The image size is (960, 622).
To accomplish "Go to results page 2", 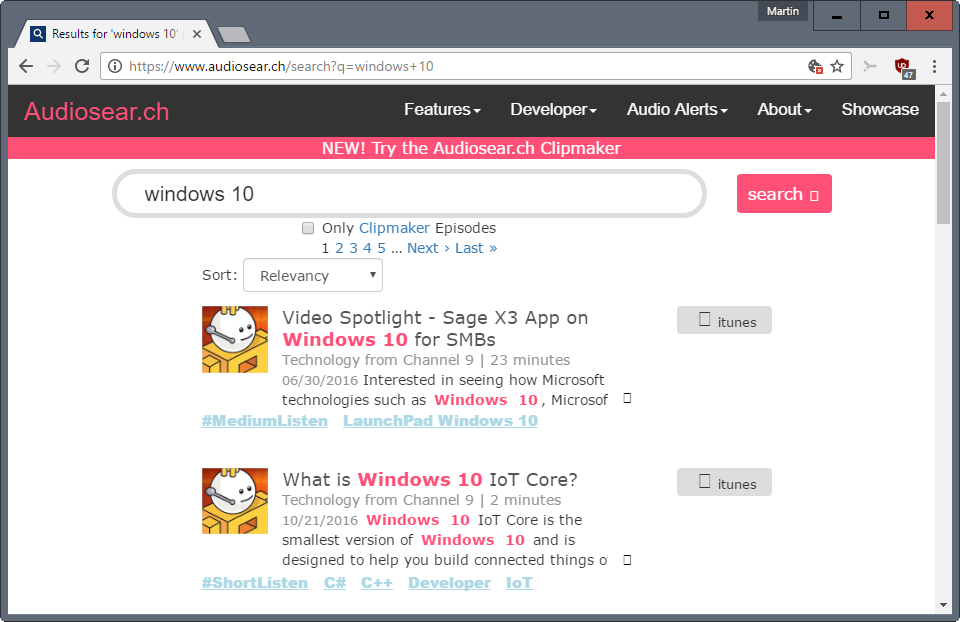I will pos(339,249).
